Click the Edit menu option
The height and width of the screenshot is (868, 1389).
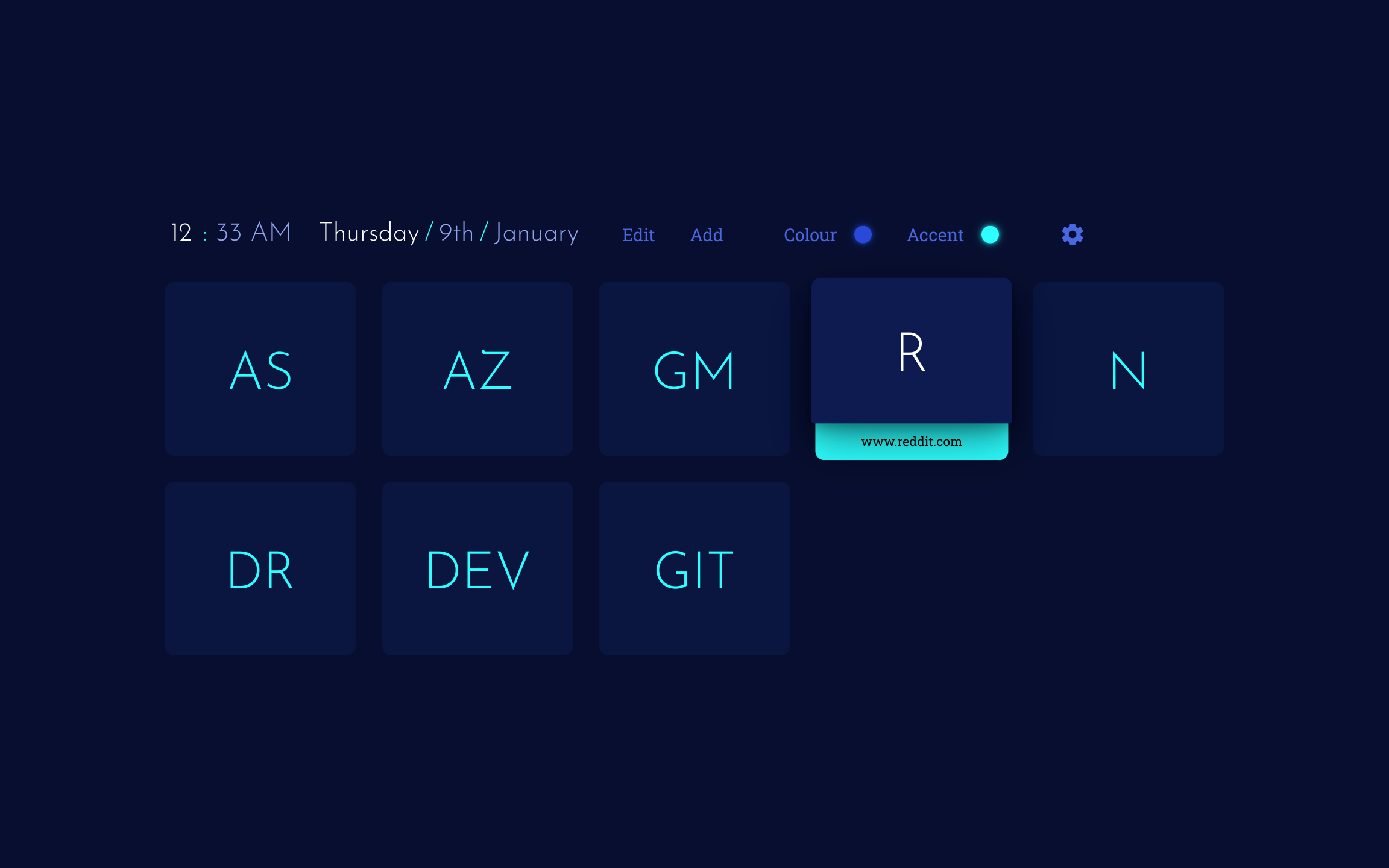point(638,234)
